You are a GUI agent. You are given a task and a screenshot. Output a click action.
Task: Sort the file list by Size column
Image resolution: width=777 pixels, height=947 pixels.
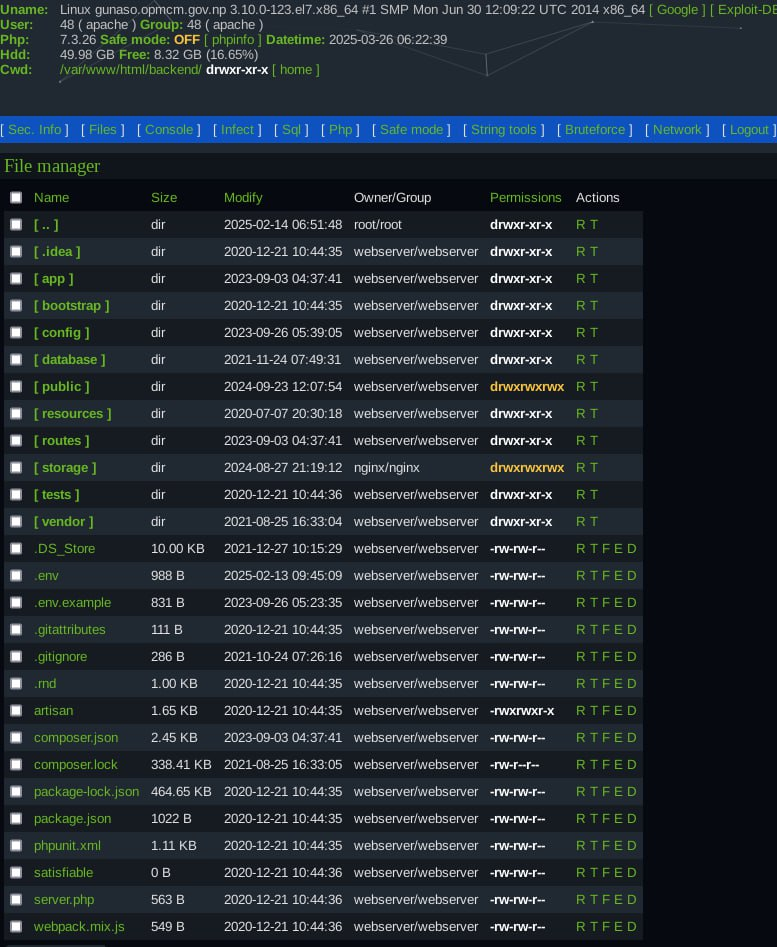[x=163, y=197]
